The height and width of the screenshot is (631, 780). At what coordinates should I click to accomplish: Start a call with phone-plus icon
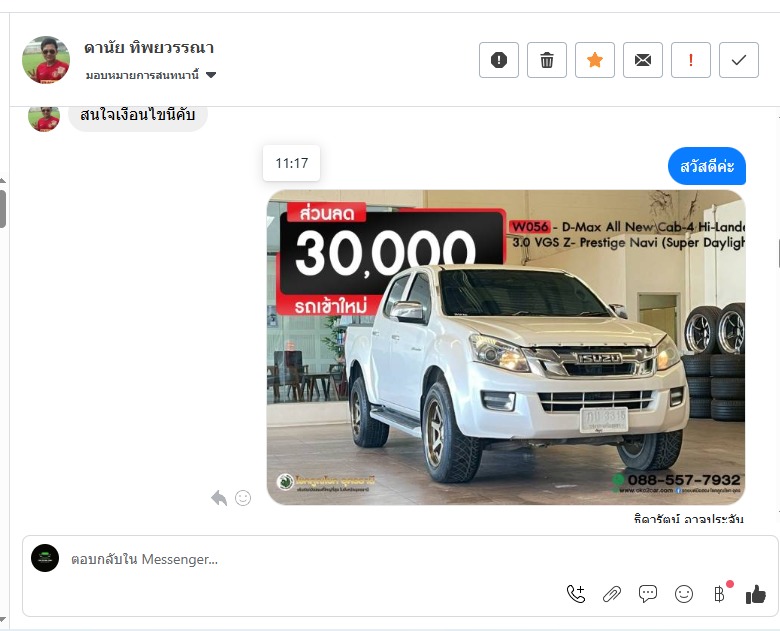click(576, 594)
